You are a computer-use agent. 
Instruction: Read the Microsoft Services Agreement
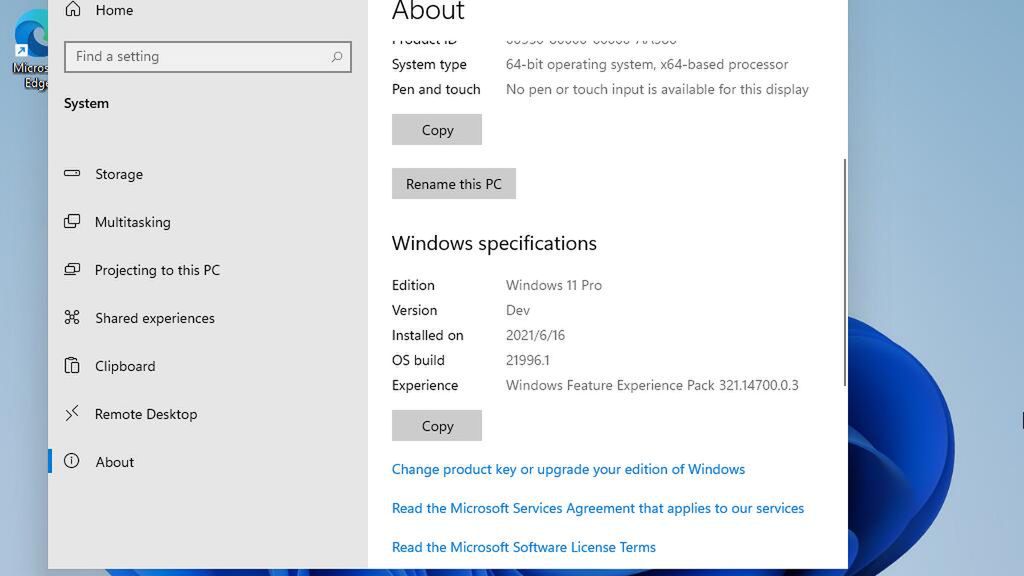(x=597, y=508)
